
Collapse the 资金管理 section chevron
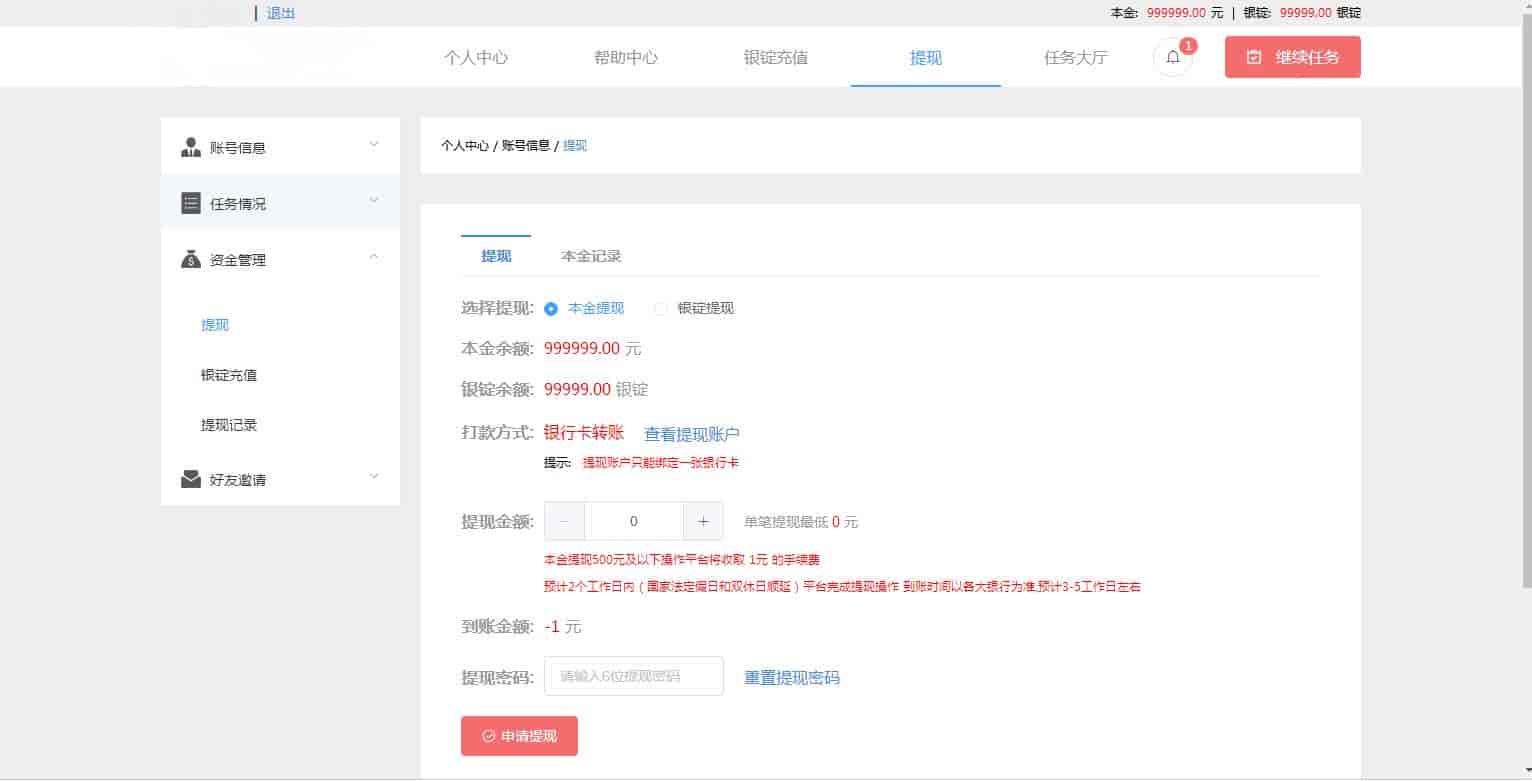(374, 257)
